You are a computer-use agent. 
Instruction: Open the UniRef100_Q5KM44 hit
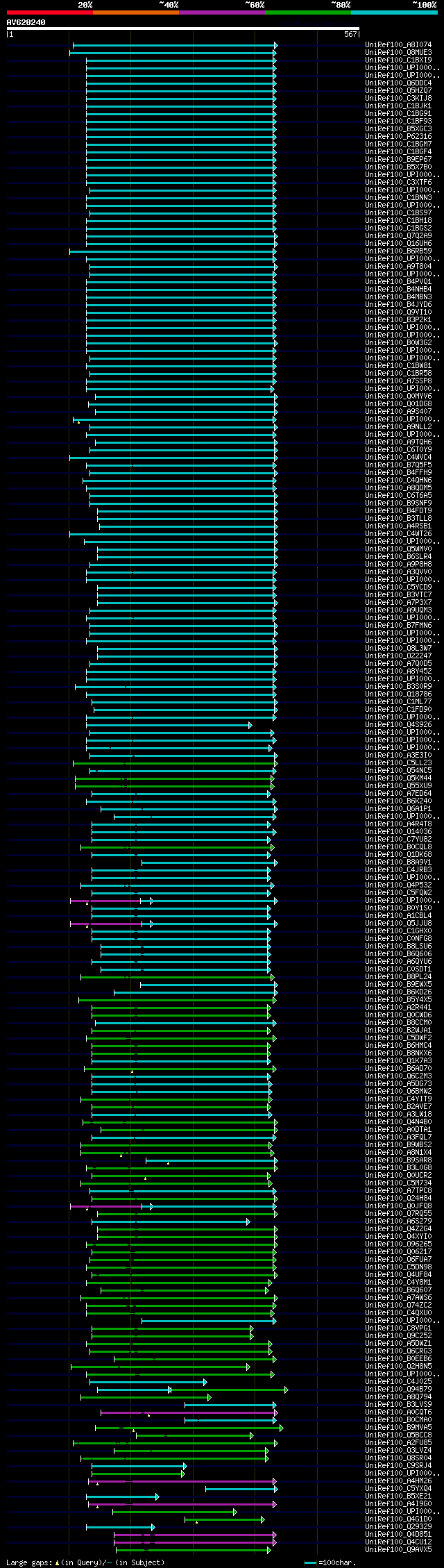[x=398, y=778]
